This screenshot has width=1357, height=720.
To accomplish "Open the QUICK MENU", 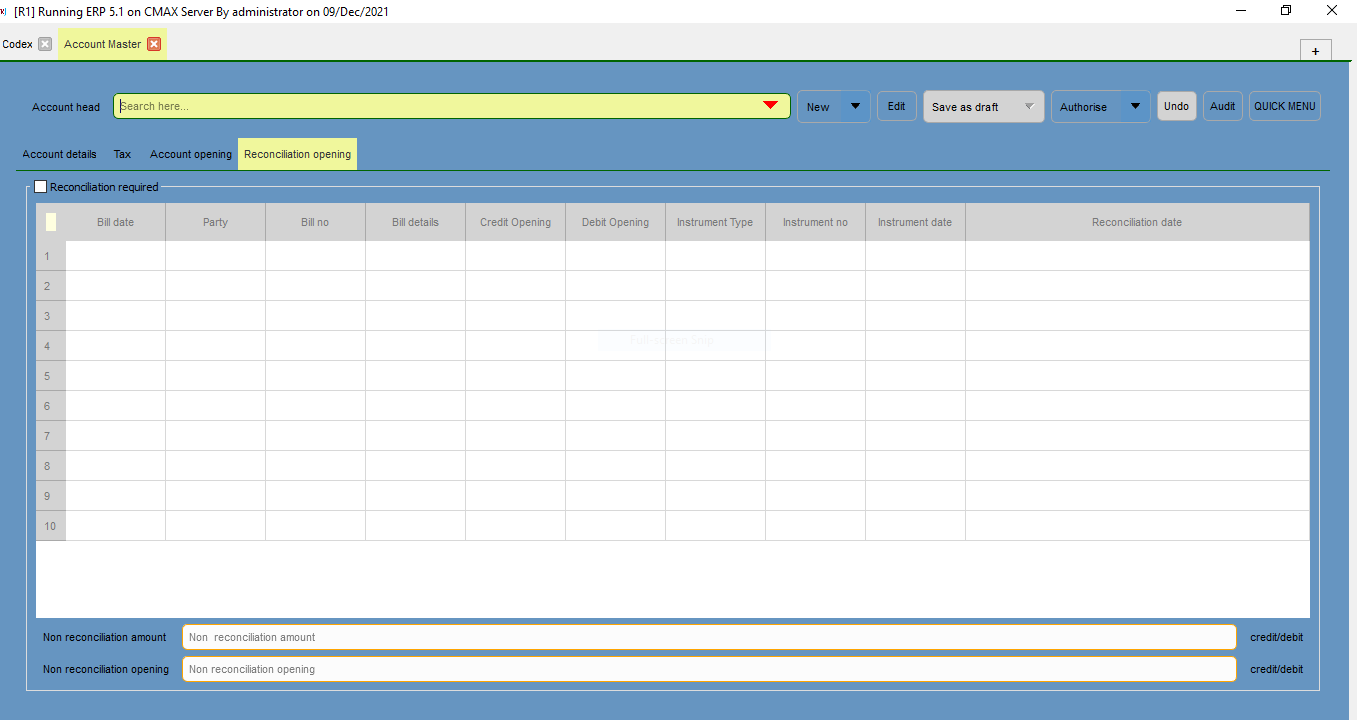I will coord(1284,106).
